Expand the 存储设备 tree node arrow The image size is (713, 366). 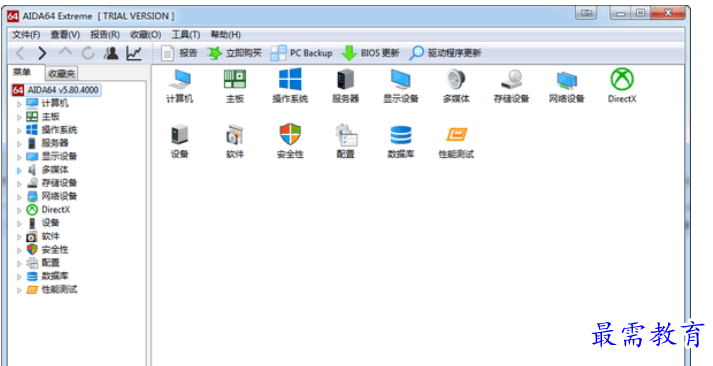(19, 184)
